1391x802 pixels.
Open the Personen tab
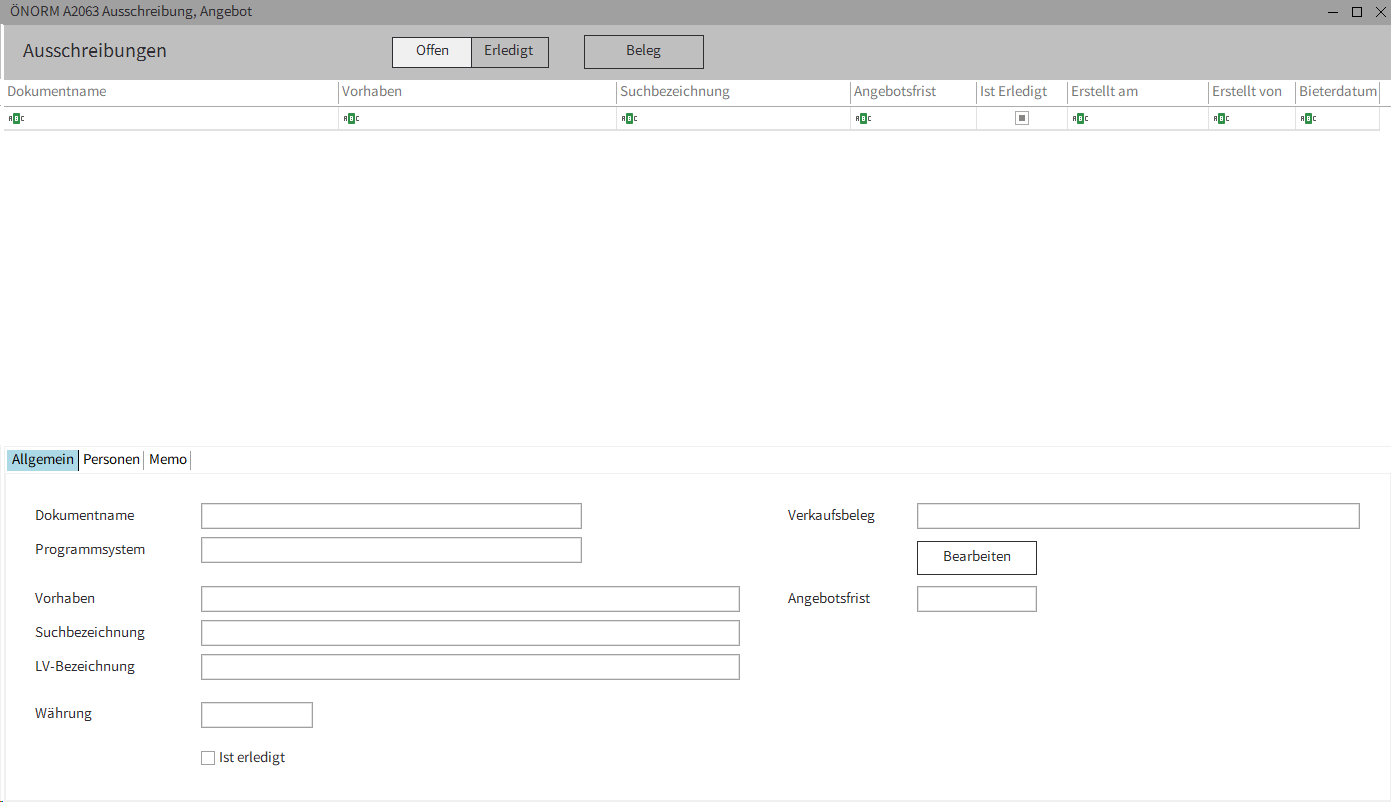[111, 460]
